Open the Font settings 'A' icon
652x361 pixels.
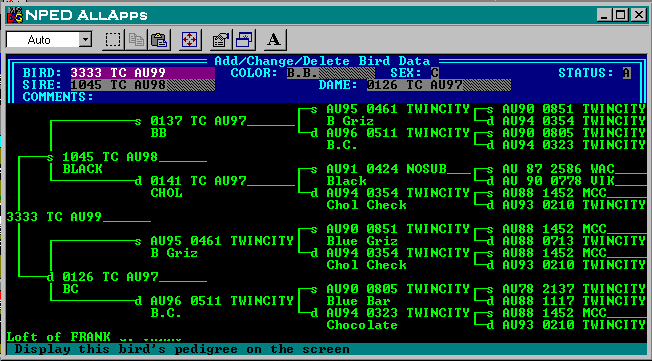pyautogui.click(x=274, y=40)
